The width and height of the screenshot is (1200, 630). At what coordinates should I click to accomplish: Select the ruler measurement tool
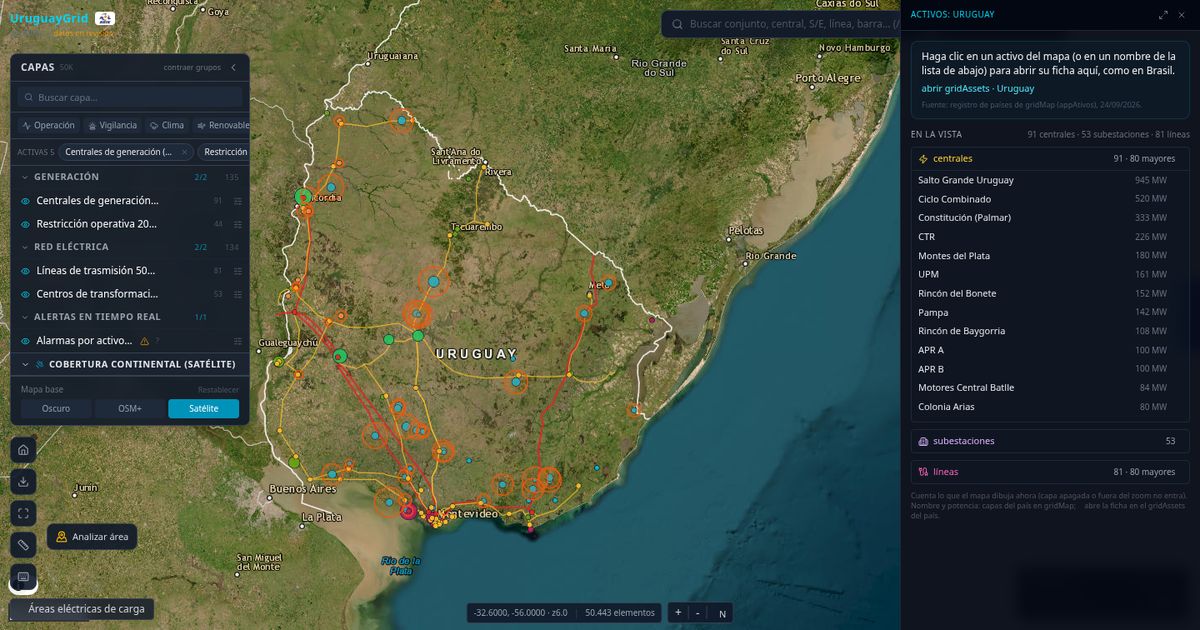pos(23,545)
